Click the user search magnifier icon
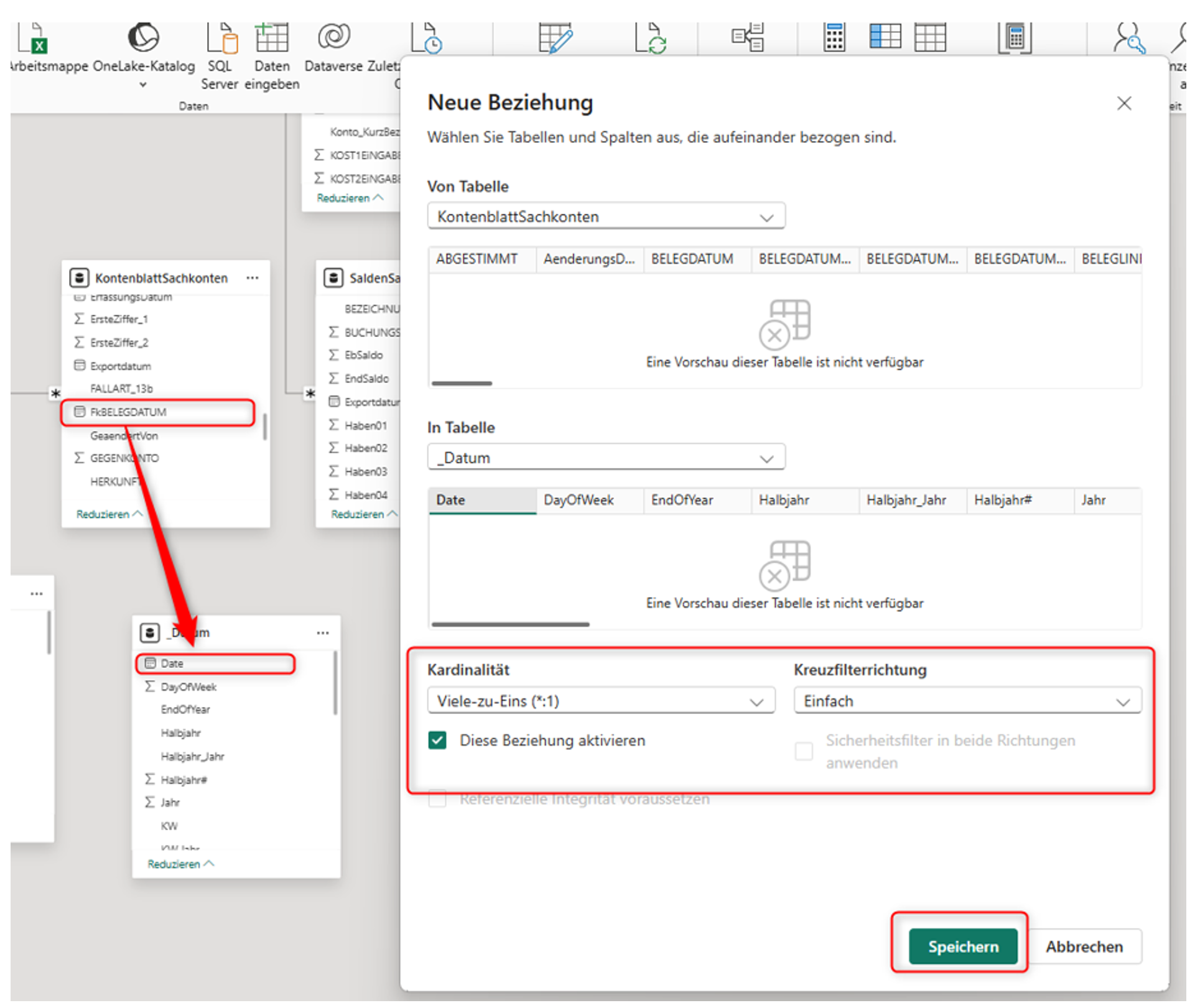The height and width of the screenshot is (1008, 1200). pos(1130,39)
